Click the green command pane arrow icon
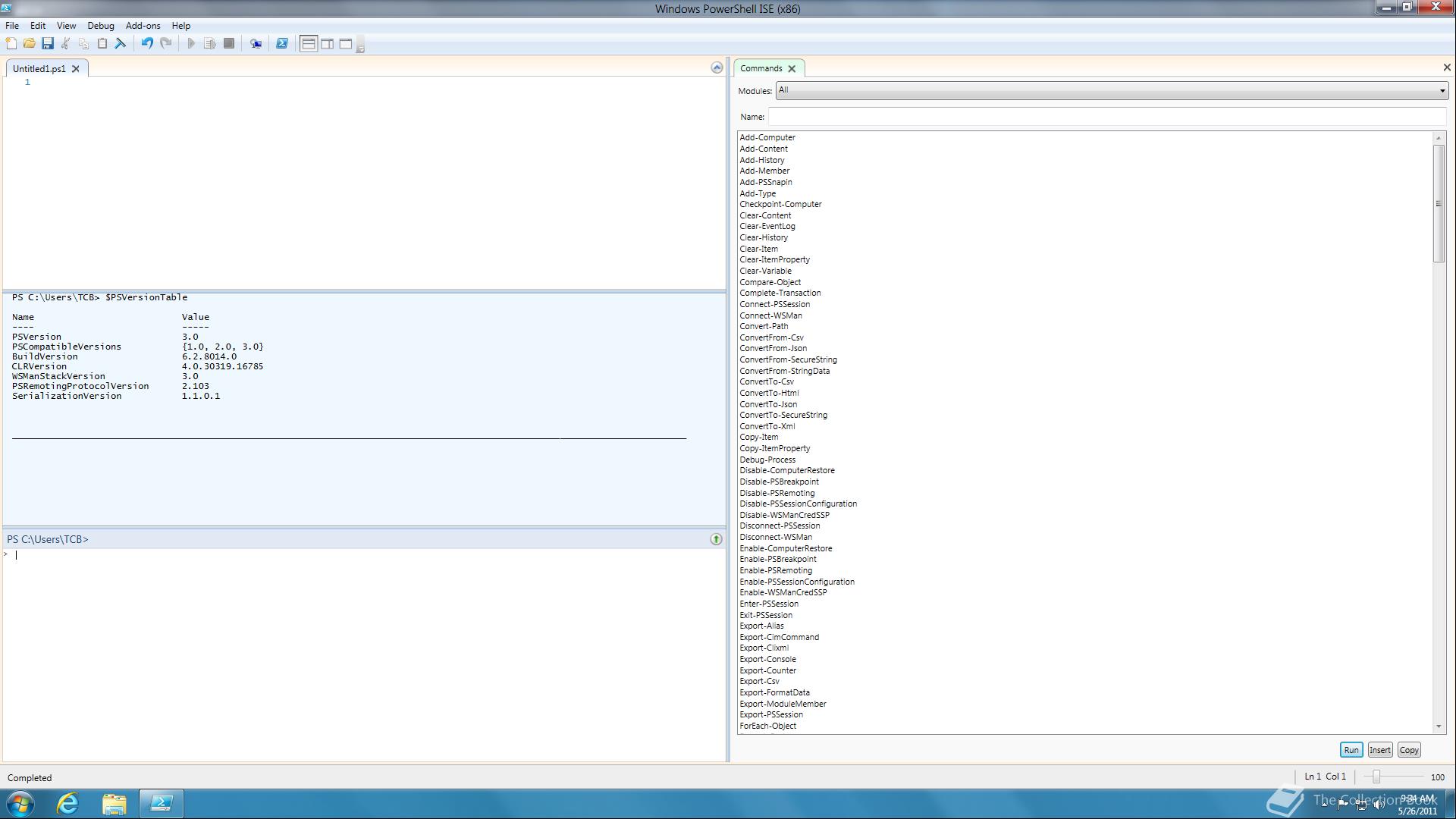The height and width of the screenshot is (819, 1456). (x=716, y=539)
